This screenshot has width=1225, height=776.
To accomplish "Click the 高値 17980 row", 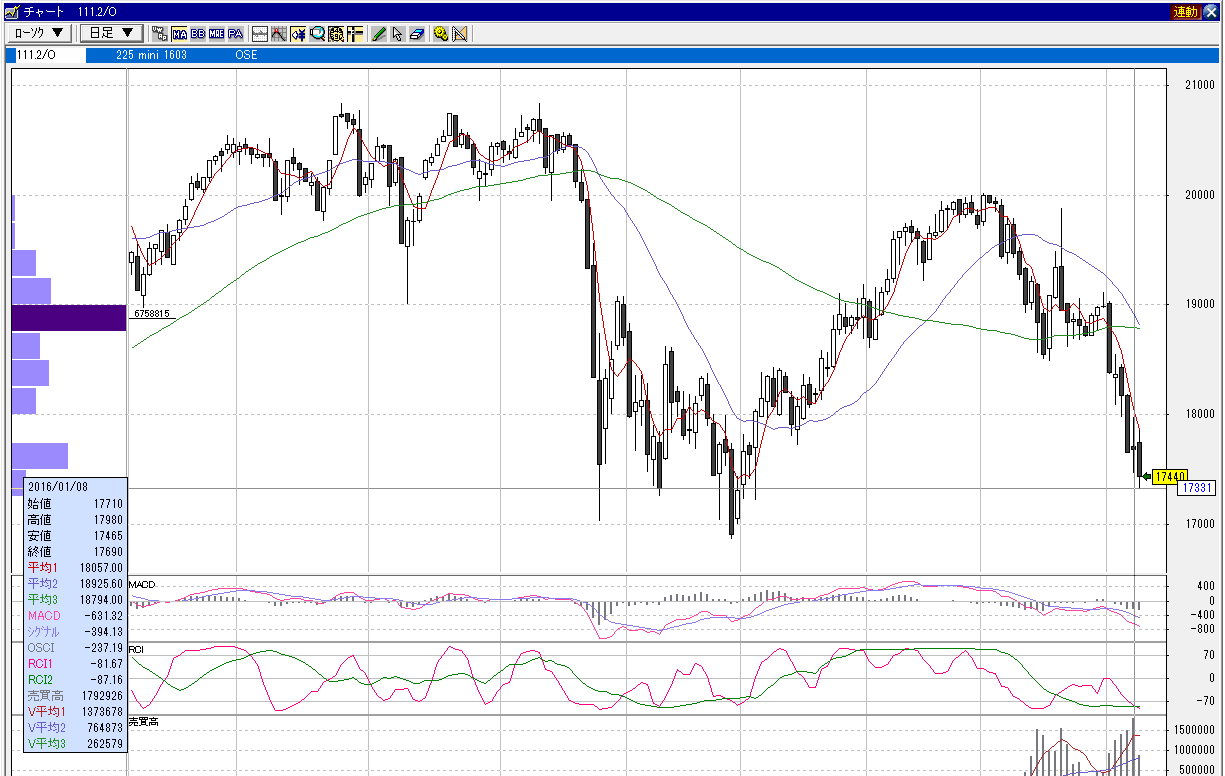I will (x=75, y=519).
